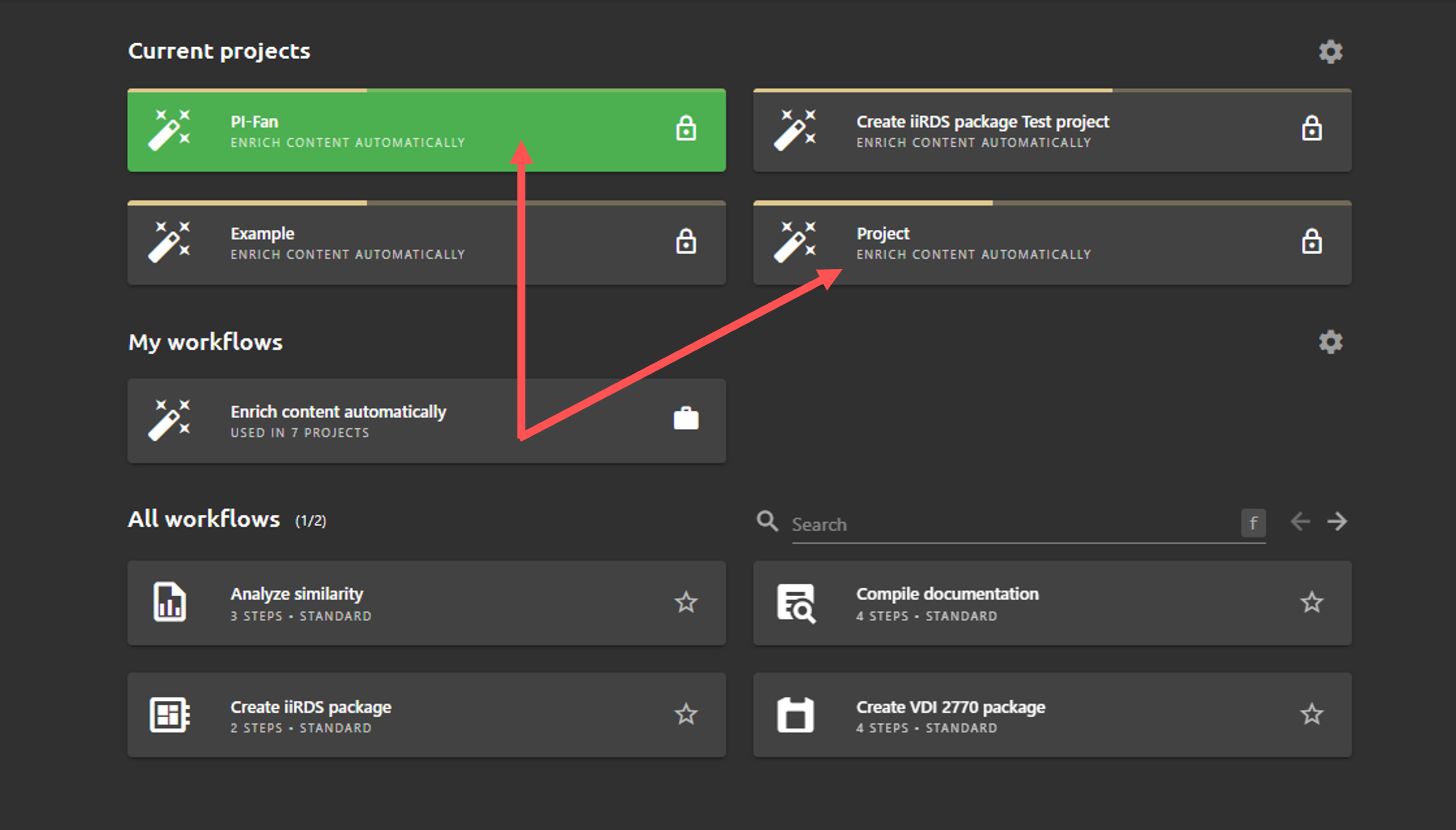Click the lock icon on PI-Fan project
The width and height of the screenshot is (1456, 830).
685,128
